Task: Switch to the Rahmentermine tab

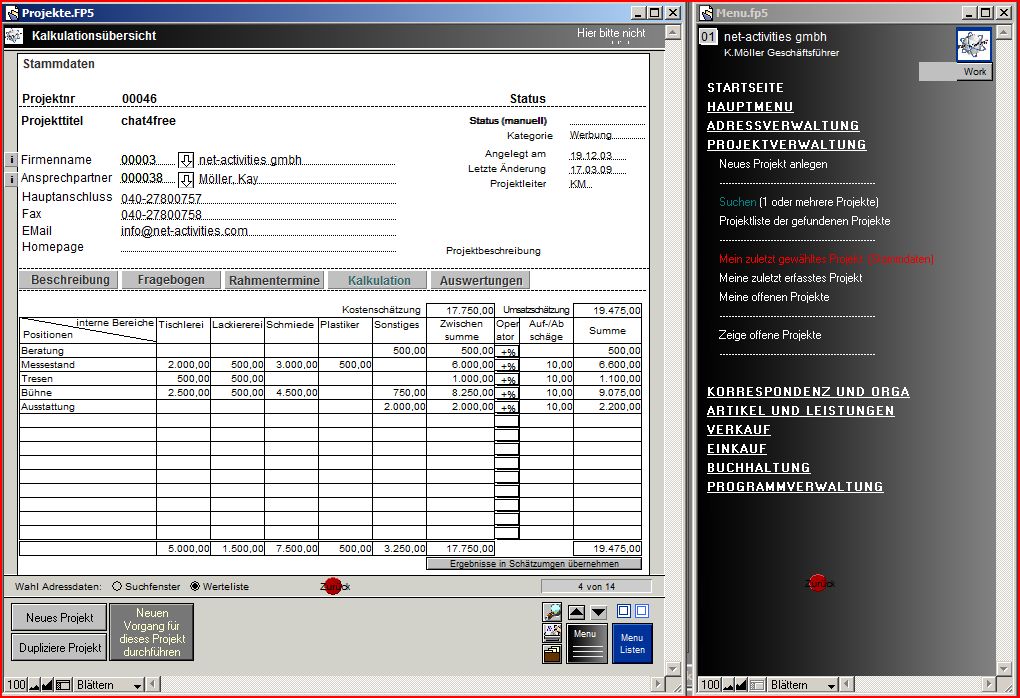Action: (x=274, y=281)
